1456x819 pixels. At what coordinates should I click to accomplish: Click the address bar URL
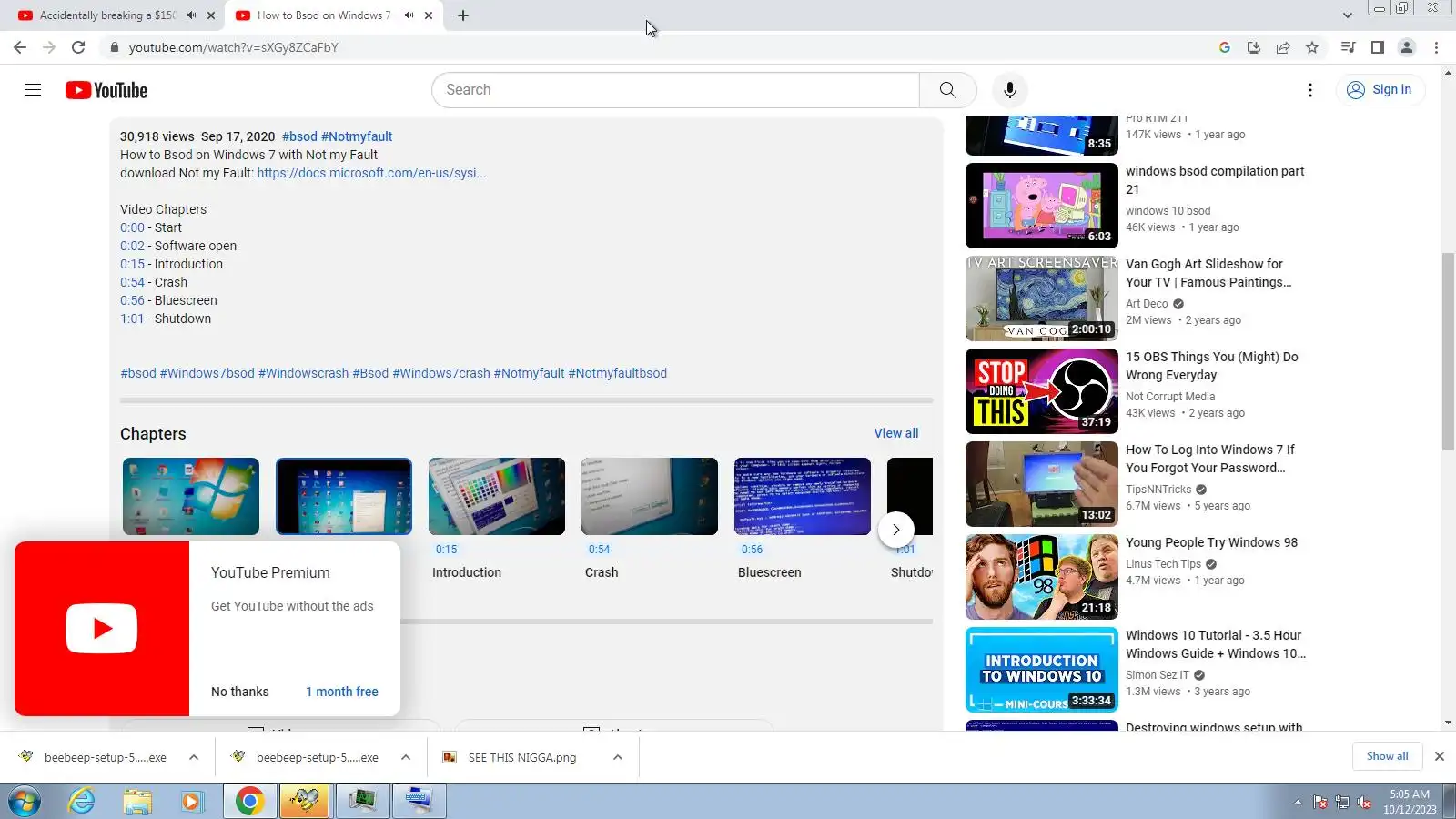[233, 47]
